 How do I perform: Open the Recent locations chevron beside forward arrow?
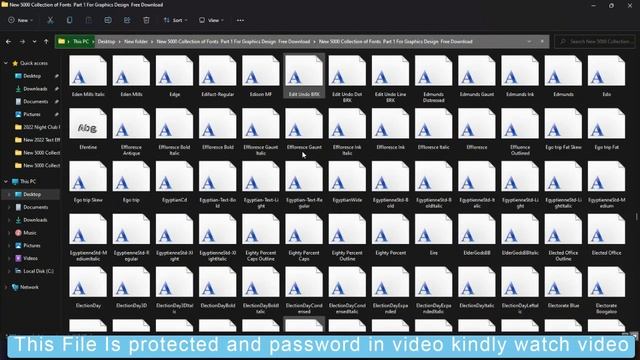(x=34, y=42)
